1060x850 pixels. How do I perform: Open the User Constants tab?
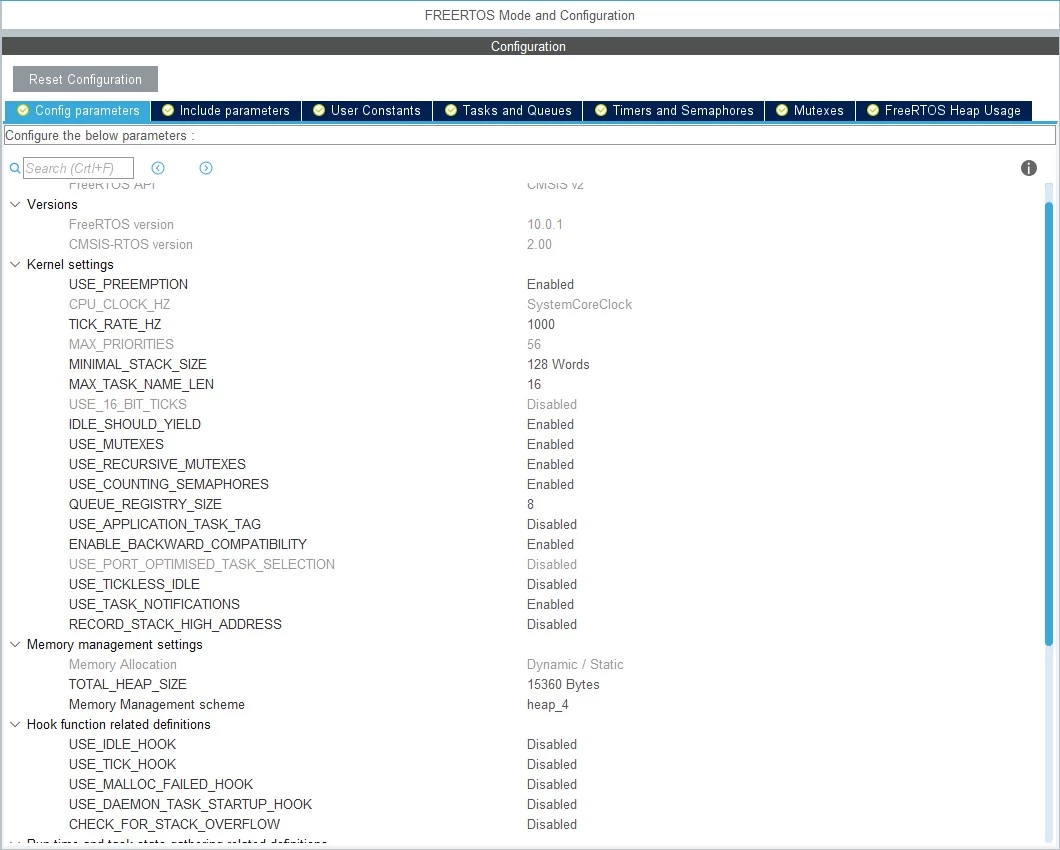point(367,110)
